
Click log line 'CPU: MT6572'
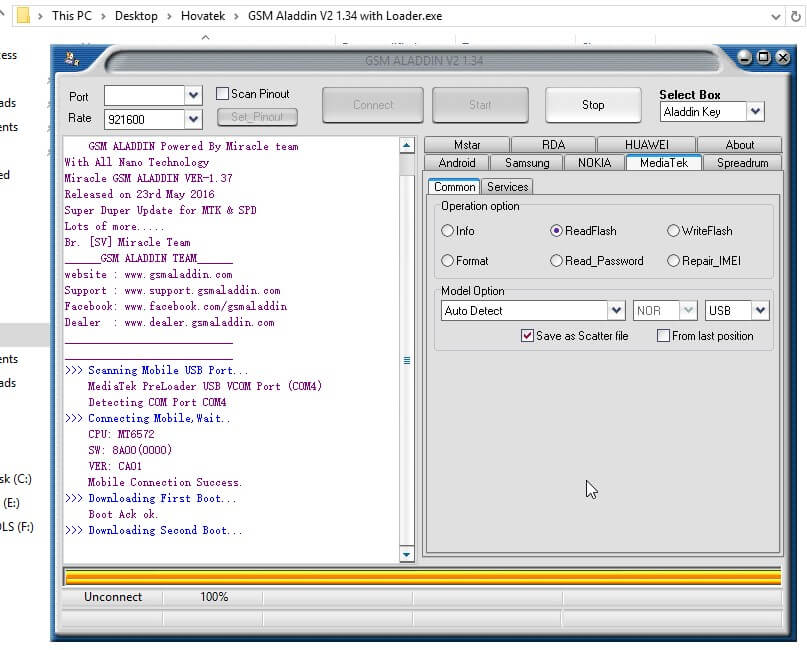pos(121,434)
